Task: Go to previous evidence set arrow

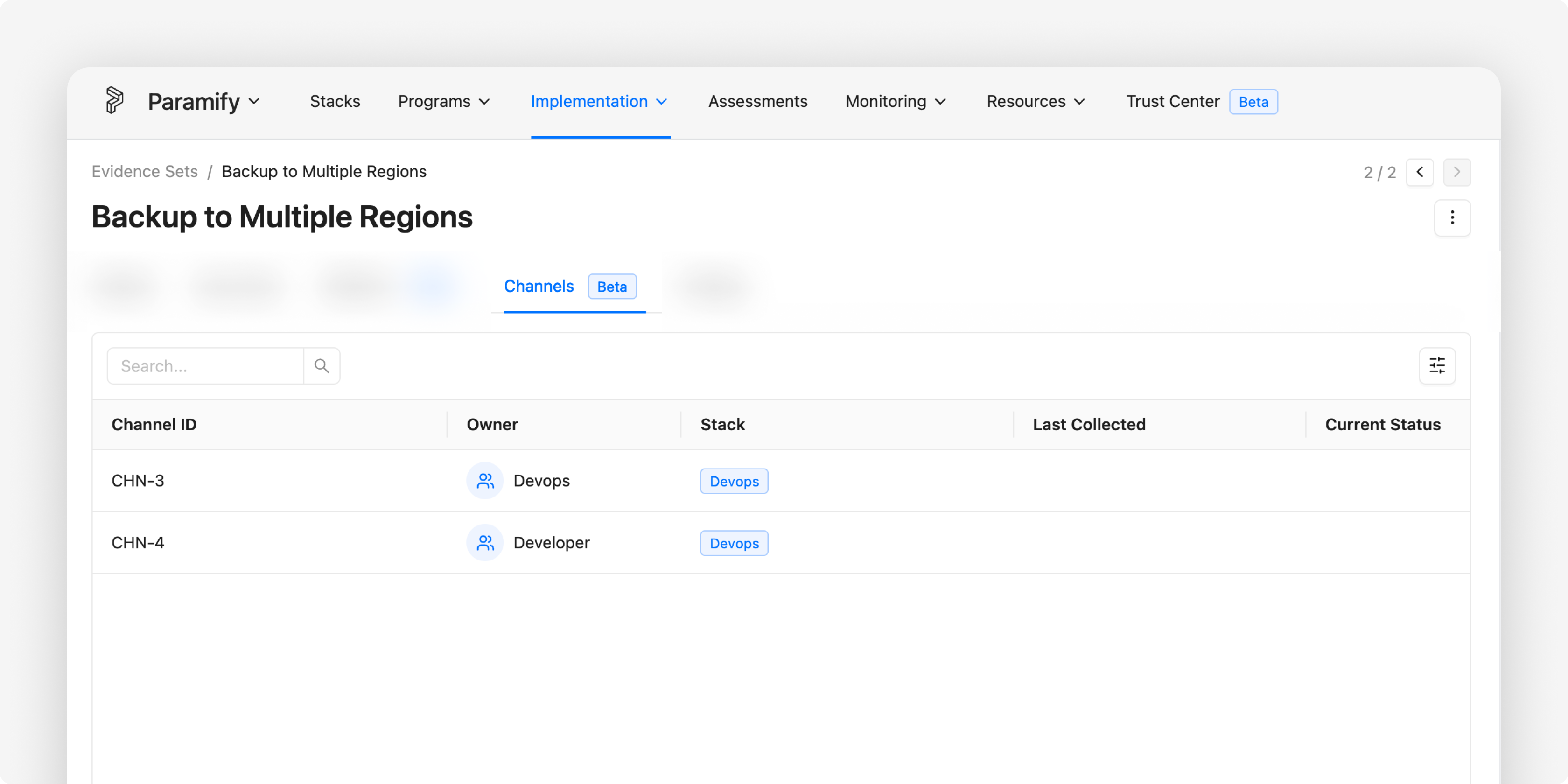Action: tap(1419, 172)
